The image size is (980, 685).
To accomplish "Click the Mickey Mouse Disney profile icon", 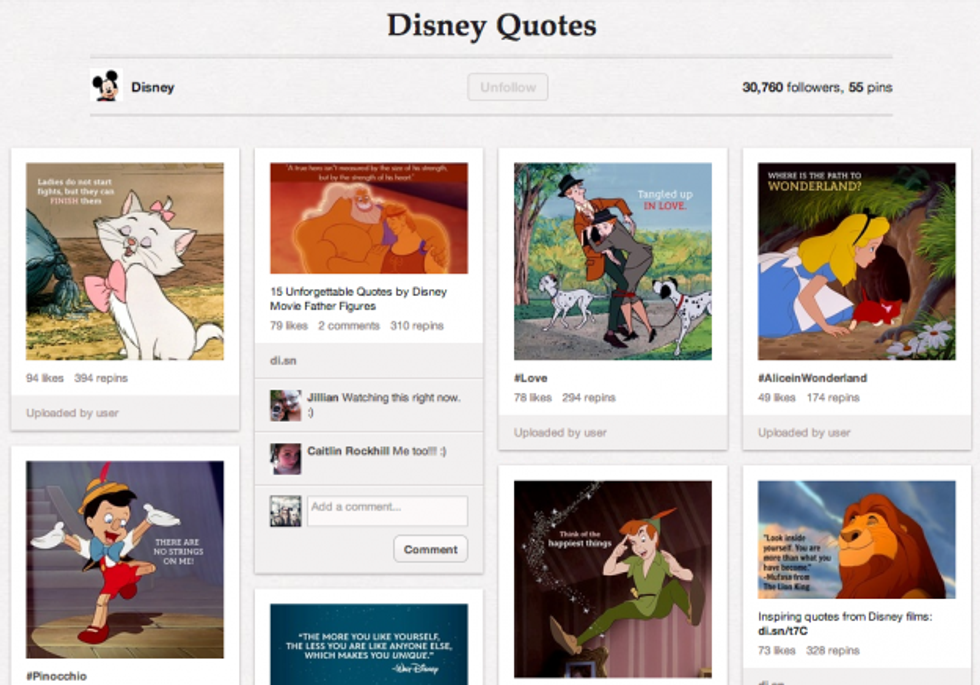I will 105,87.
